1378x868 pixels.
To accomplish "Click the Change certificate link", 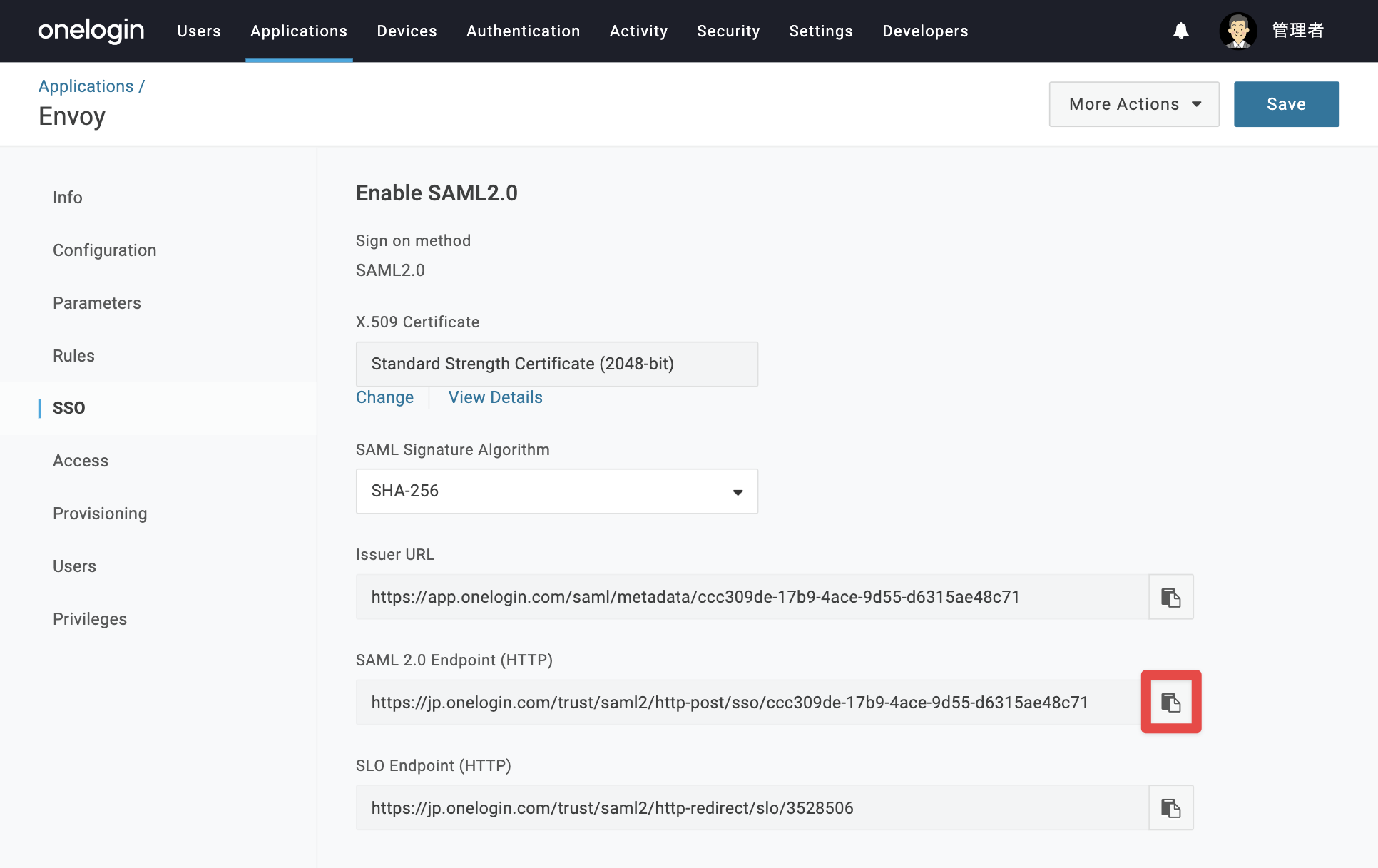I will coord(384,397).
